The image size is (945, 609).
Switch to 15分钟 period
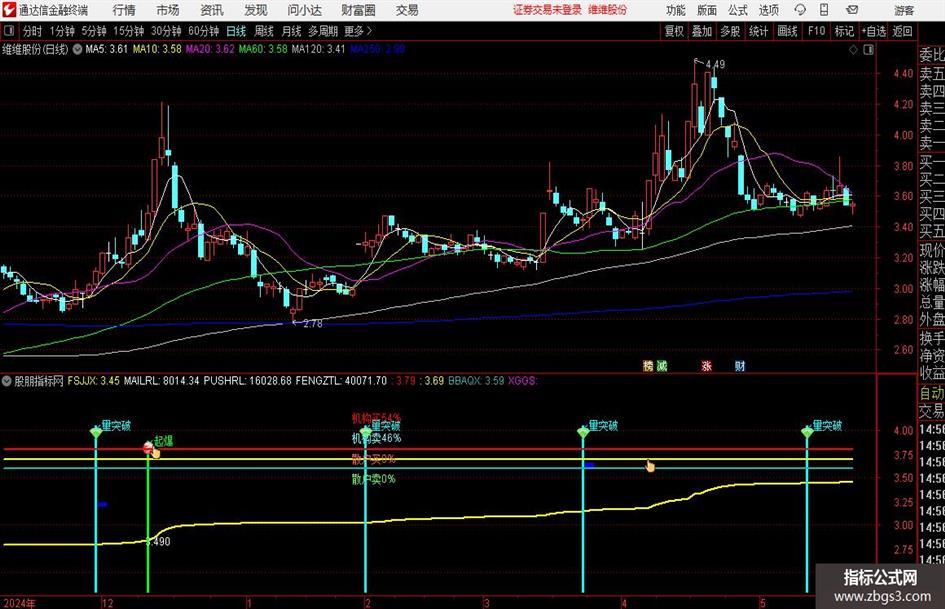coord(129,31)
